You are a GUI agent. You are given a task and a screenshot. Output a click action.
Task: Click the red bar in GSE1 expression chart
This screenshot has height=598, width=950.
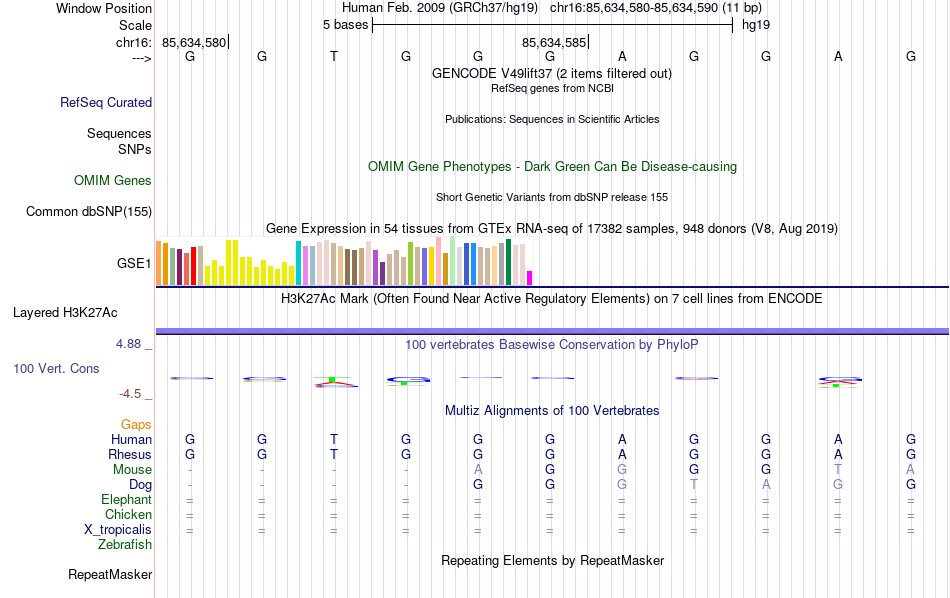(x=193, y=266)
